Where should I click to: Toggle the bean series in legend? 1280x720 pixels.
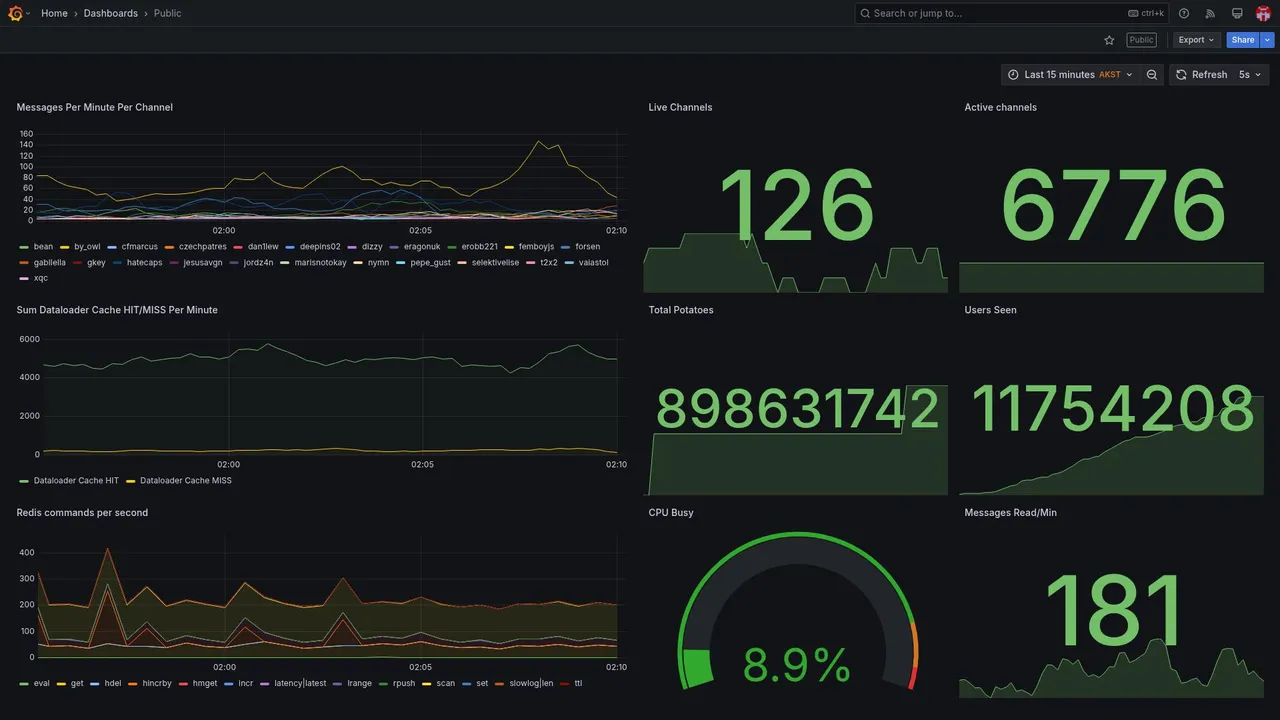pos(43,247)
